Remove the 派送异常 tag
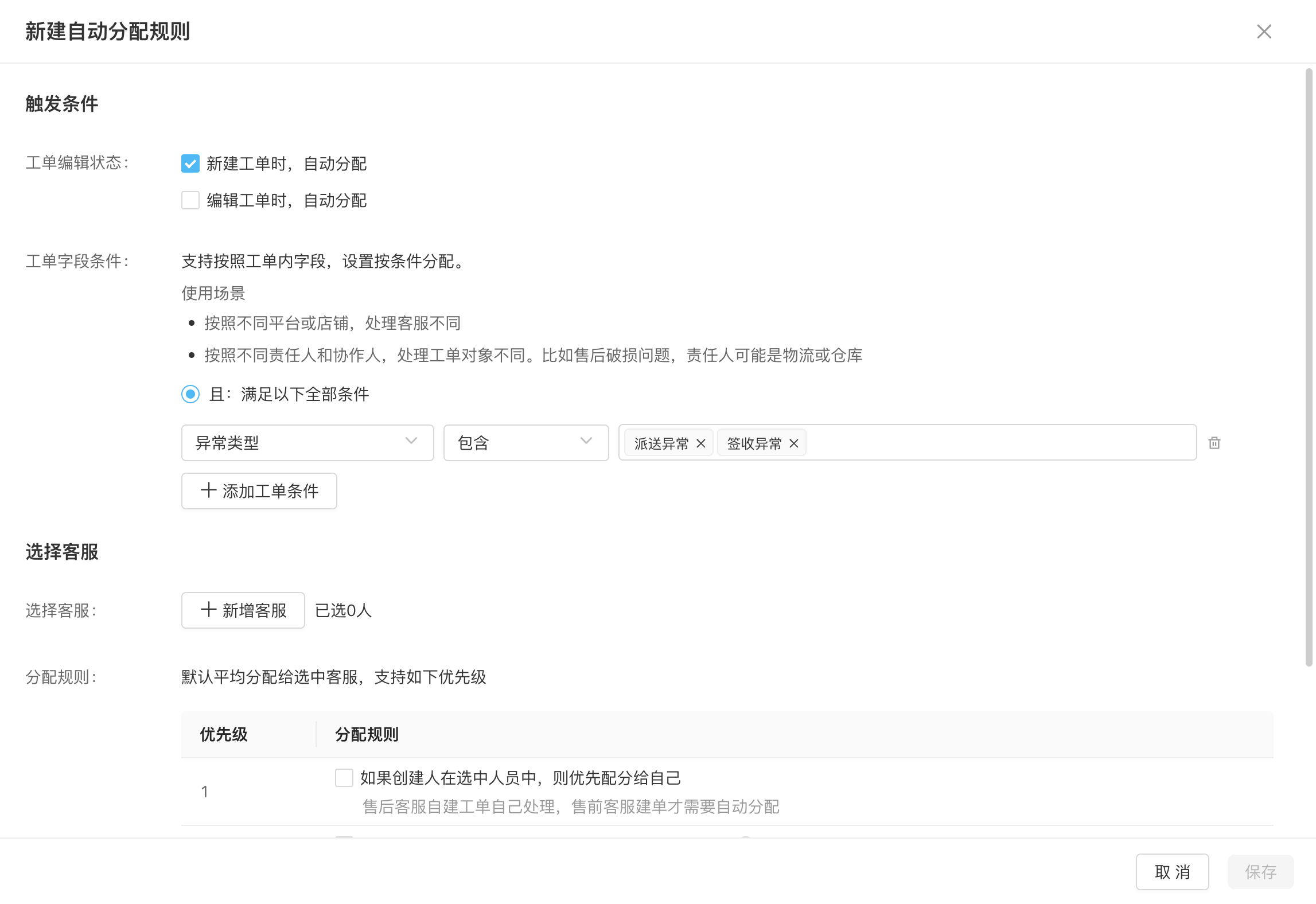The height and width of the screenshot is (904, 1316). point(700,443)
